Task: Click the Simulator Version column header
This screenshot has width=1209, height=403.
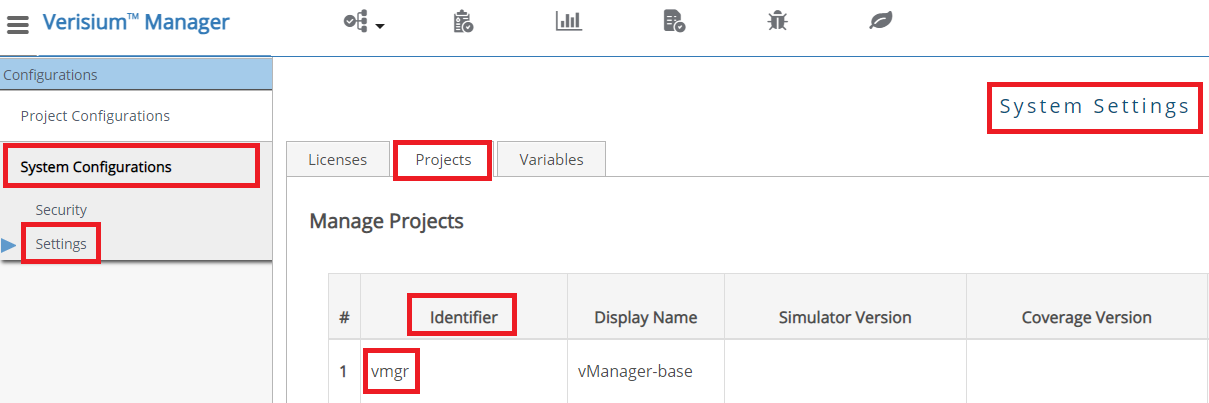Action: click(845, 317)
